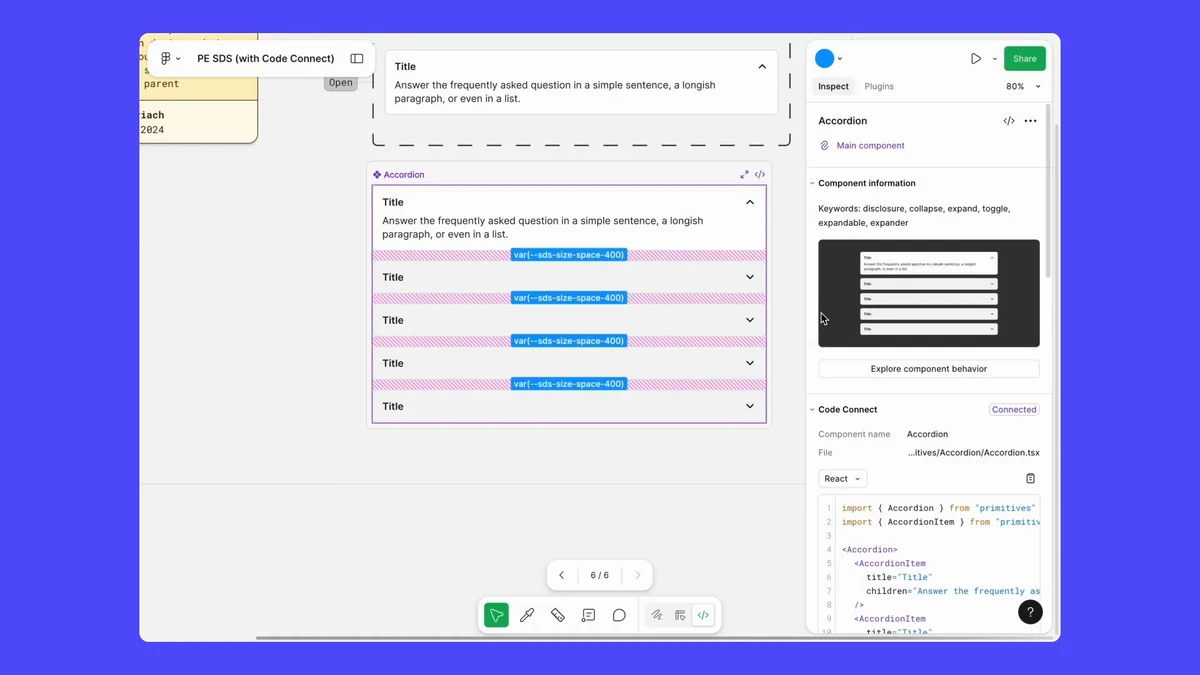Open the 80% zoom level dropdown
The height and width of the screenshot is (675, 1200).
(1021, 87)
